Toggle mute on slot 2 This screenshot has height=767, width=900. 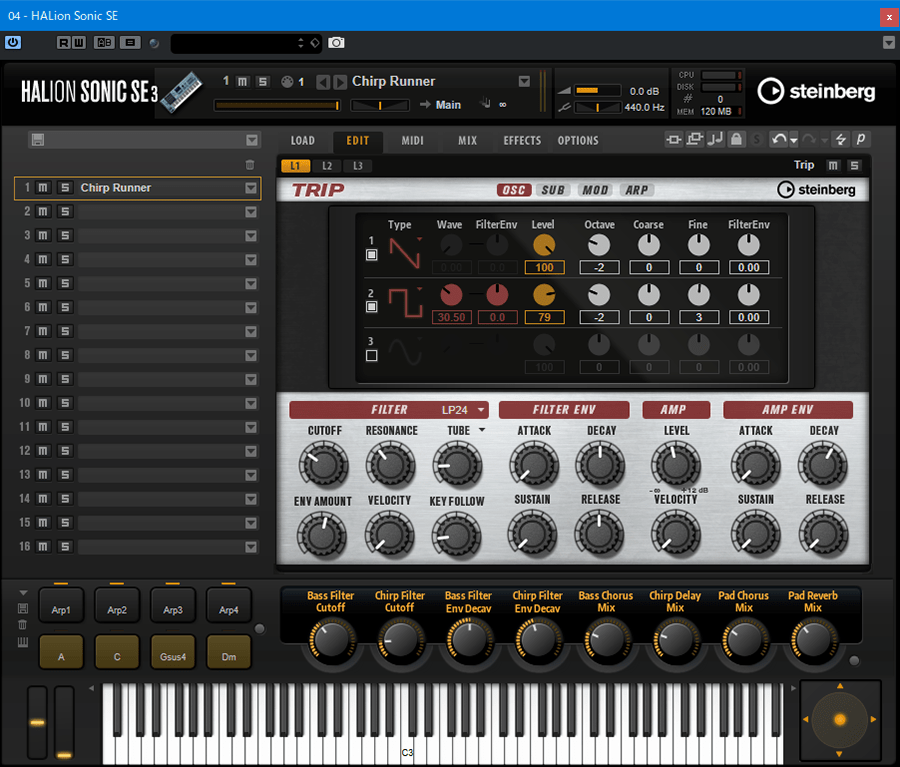(43, 212)
